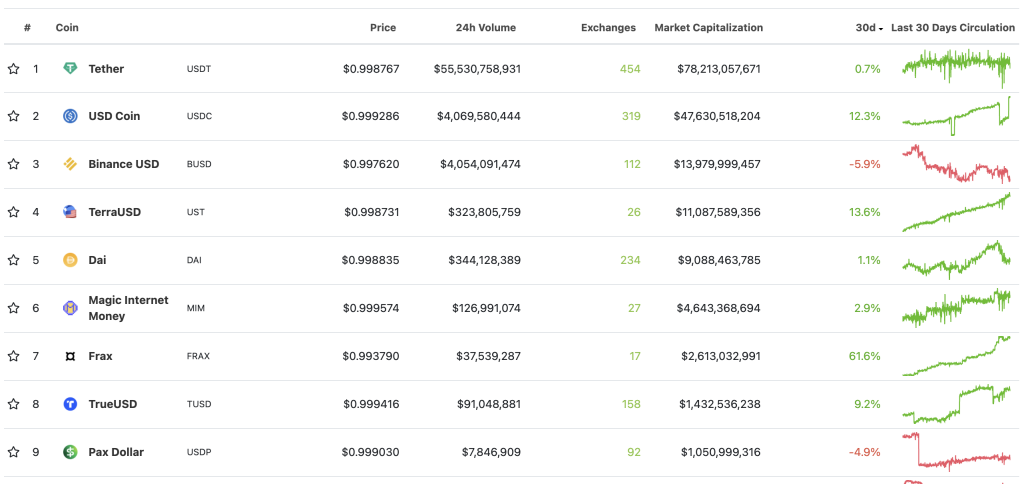The height and width of the screenshot is (484, 1024).
Task: Select Dai volume $344,128,389
Action: pyautogui.click(x=485, y=260)
